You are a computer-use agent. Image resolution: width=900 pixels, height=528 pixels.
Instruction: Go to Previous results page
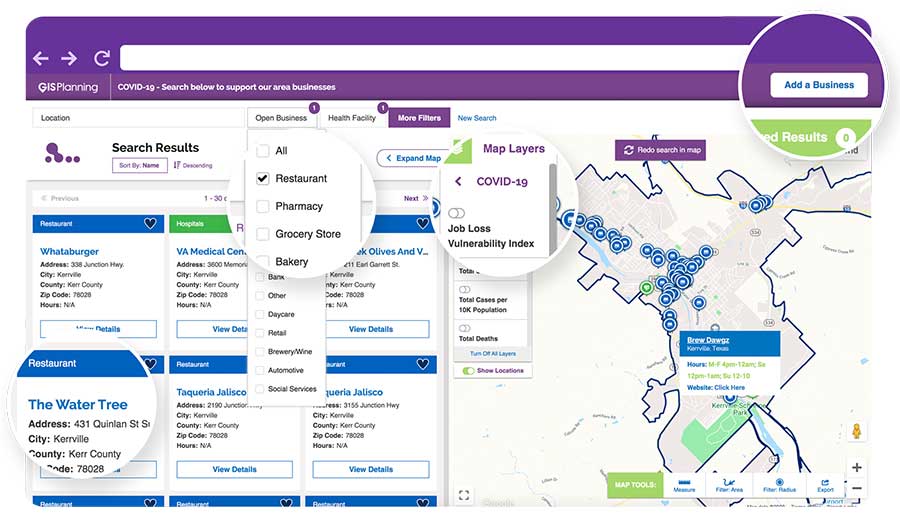tap(60, 198)
